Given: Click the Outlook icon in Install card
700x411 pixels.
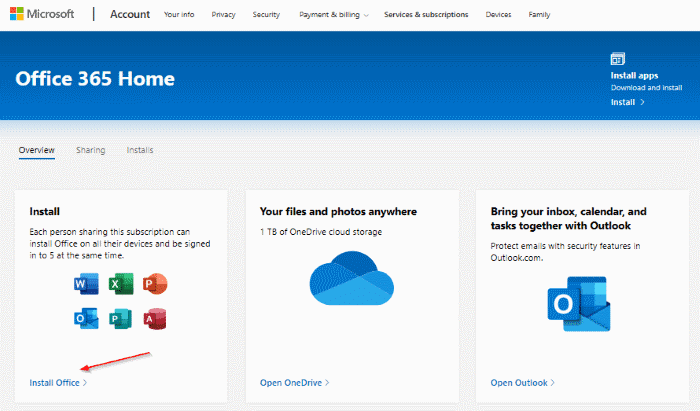Looking at the screenshot, I should point(86,319).
